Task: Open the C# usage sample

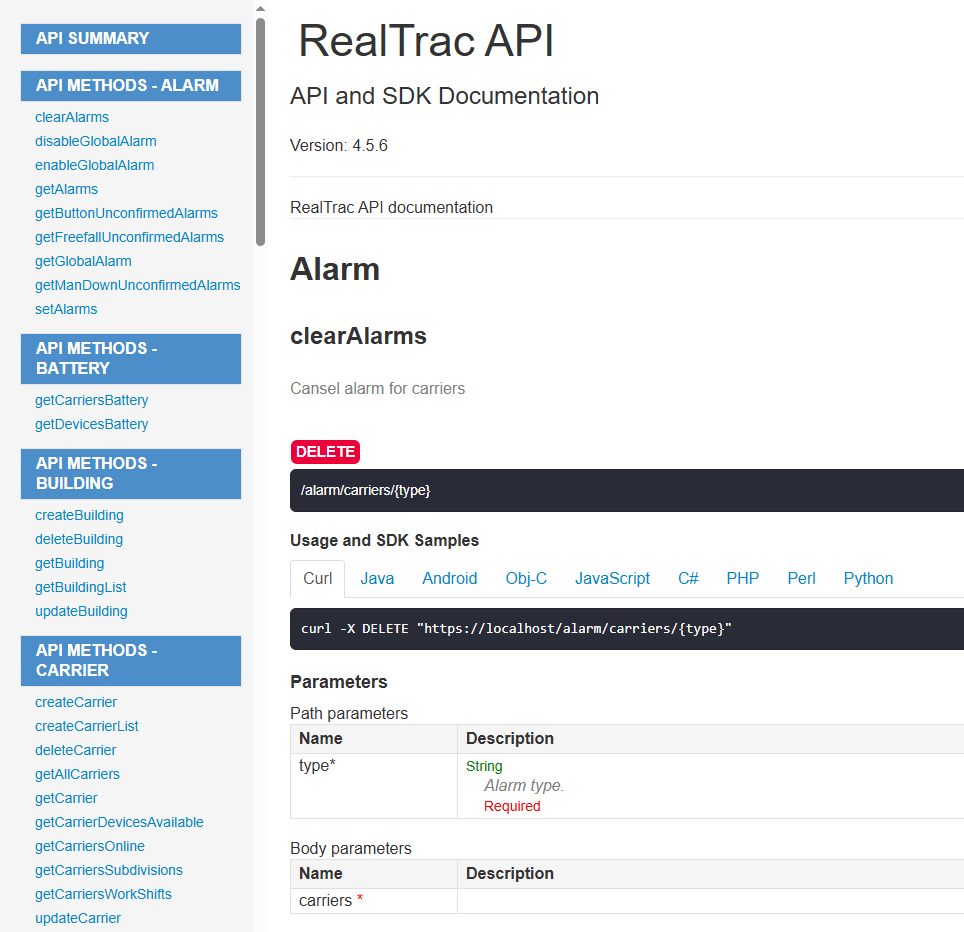Action: tap(688, 578)
